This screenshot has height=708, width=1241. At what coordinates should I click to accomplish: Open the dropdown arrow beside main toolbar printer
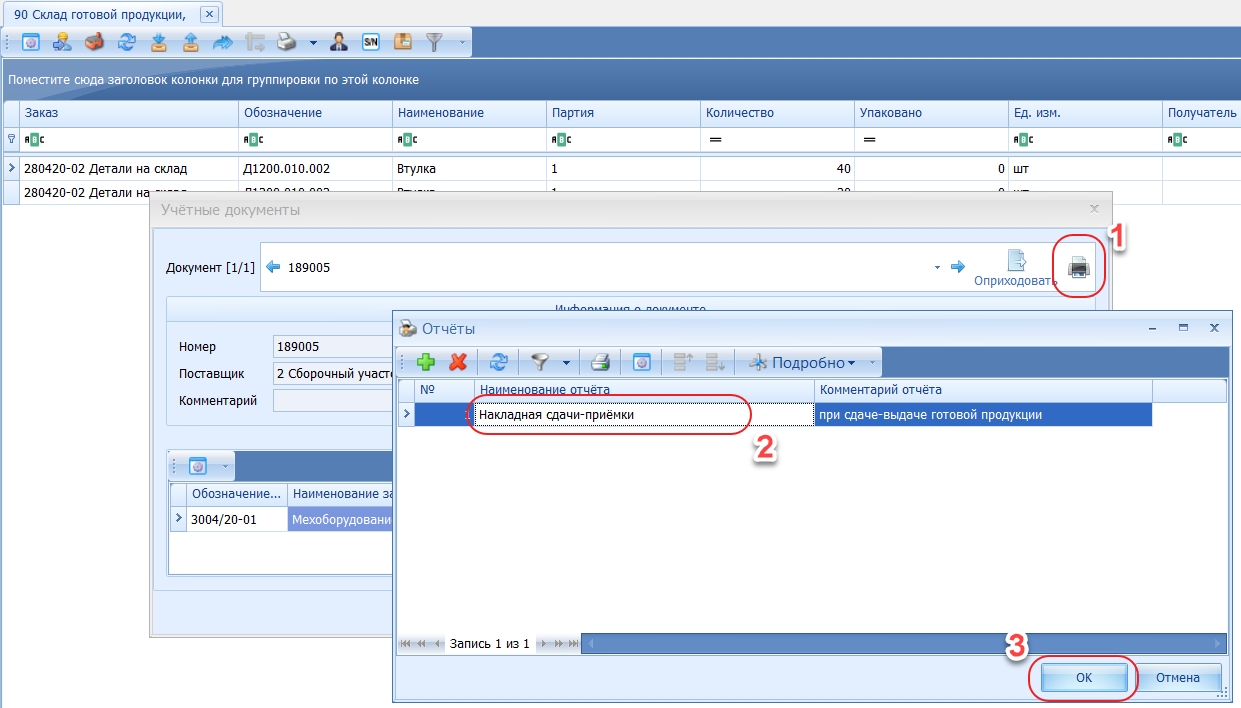[x=313, y=43]
